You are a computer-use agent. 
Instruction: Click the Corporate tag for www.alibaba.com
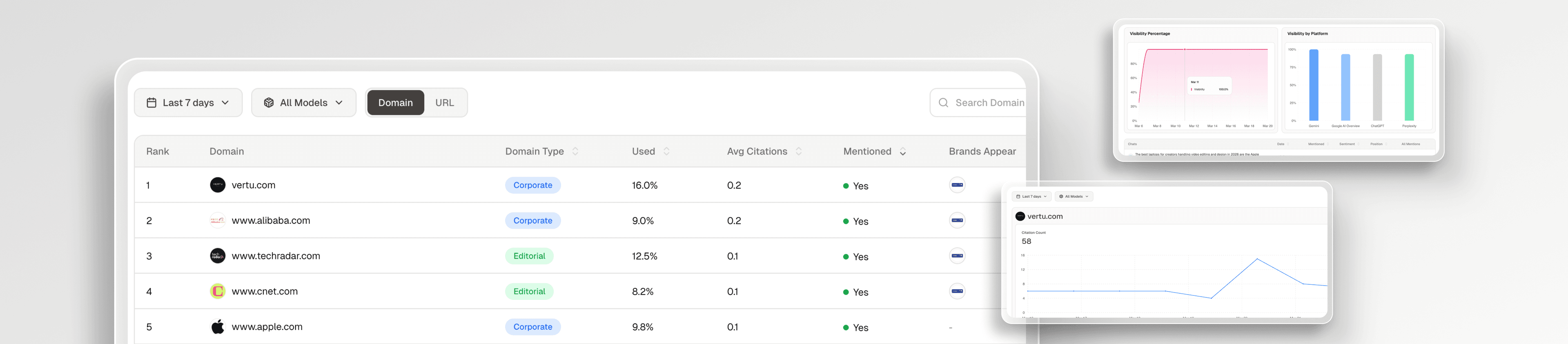[532, 220]
